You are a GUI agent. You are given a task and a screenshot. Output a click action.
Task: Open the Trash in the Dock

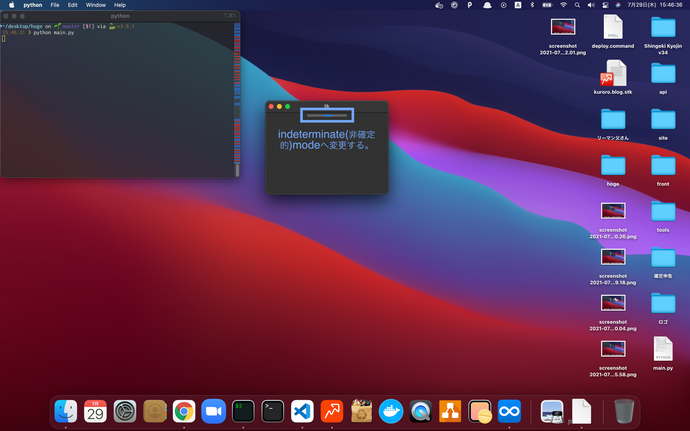click(x=624, y=411)
